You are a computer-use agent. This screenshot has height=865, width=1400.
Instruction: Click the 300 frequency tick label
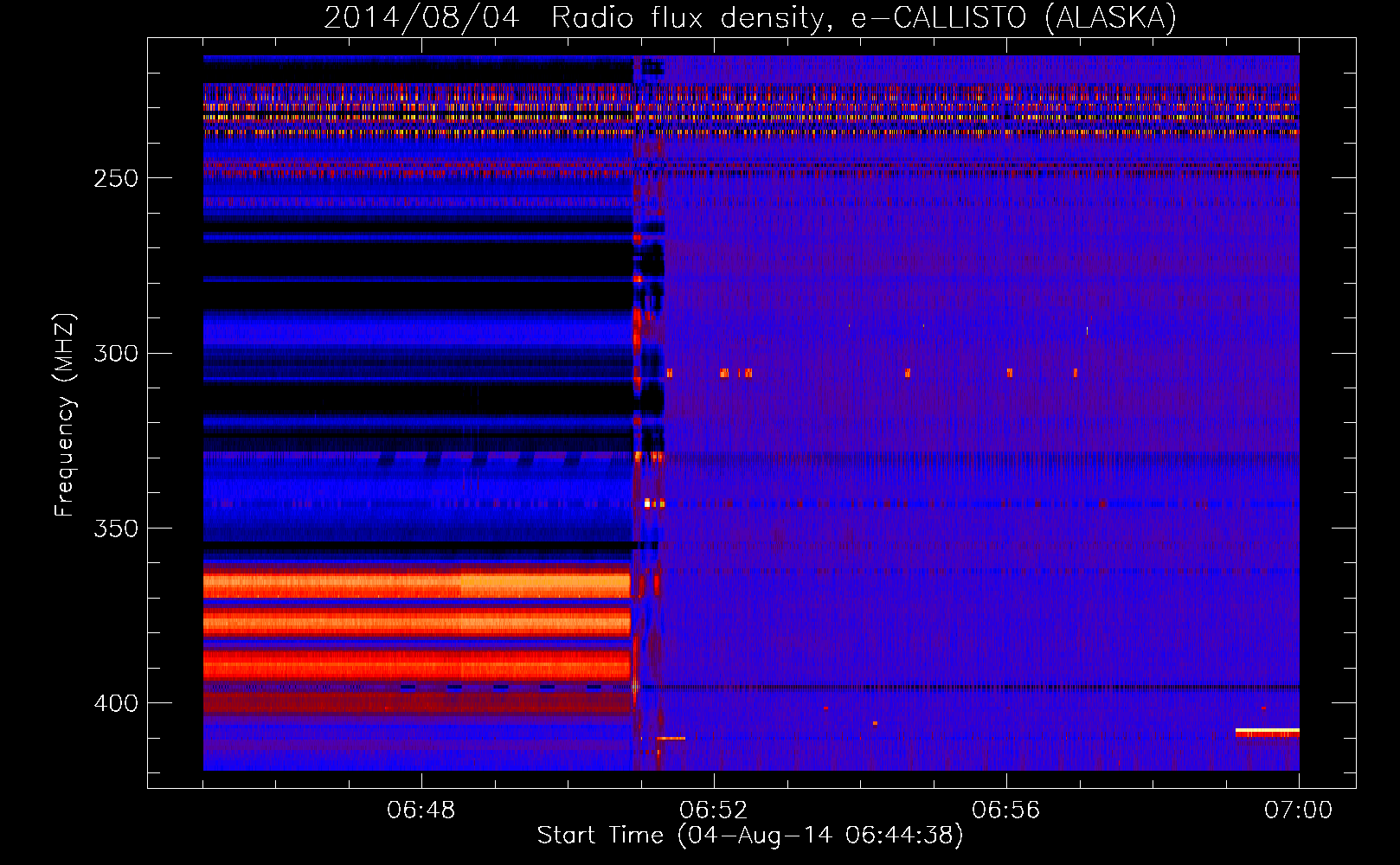pyautogui.click(x=116, y=353)
